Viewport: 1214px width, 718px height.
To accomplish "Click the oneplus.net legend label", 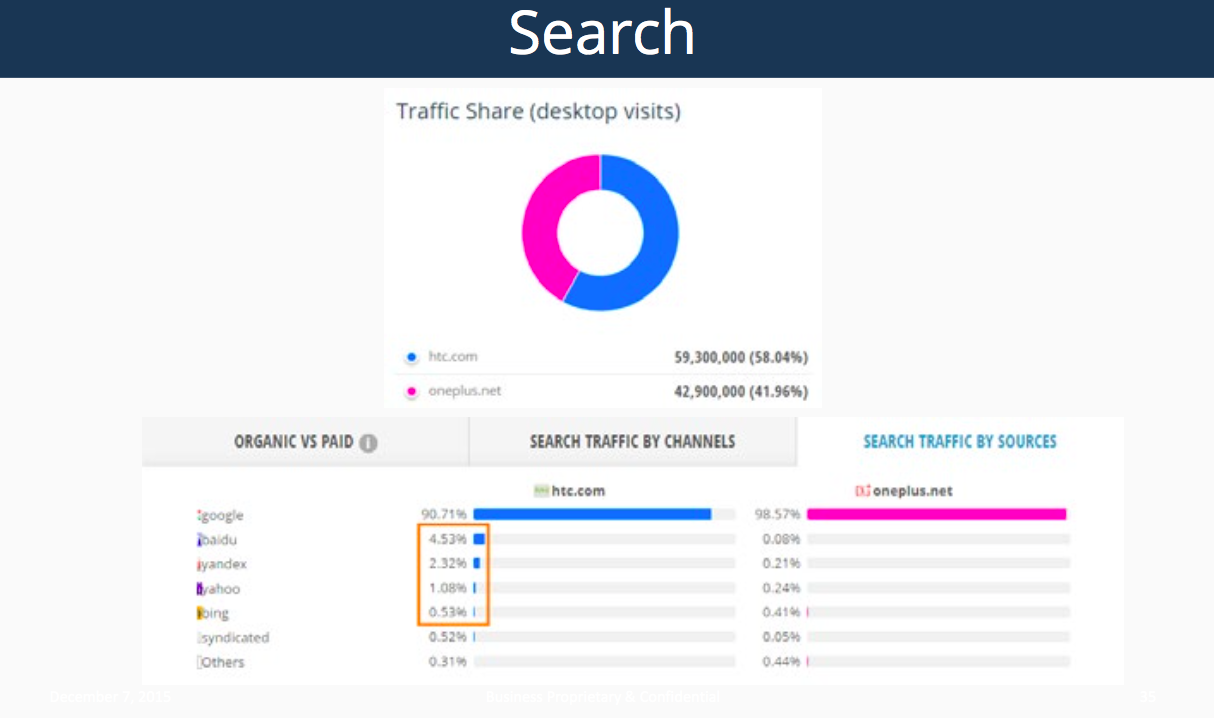I will coord(464,392).
